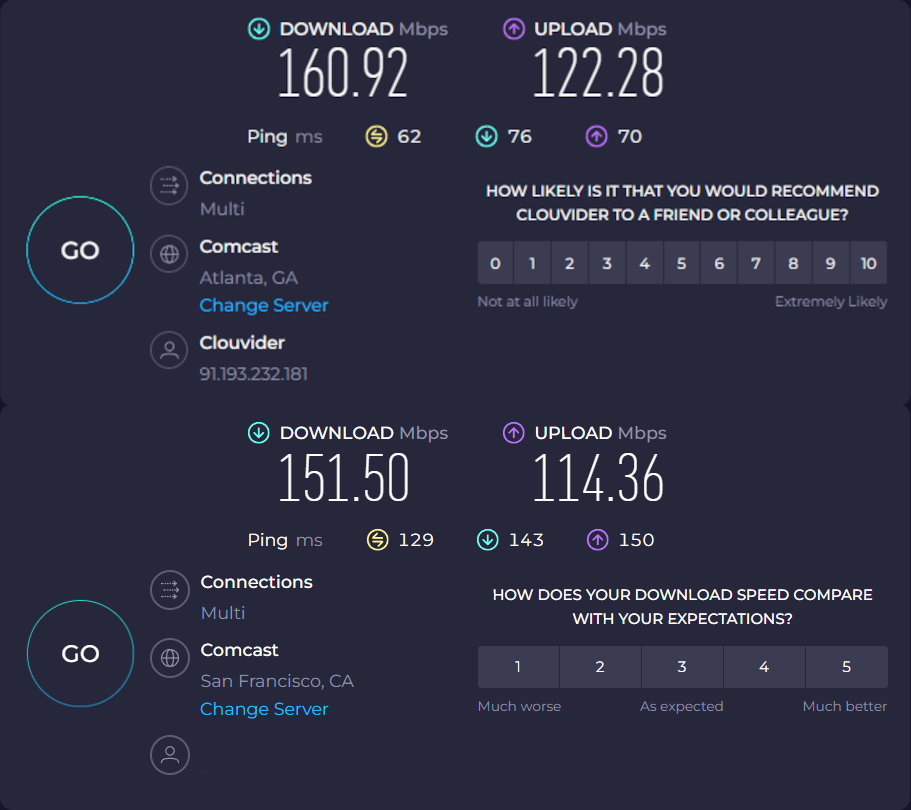Click the purple upload arrow icon
The width and height of the screenshot is (911, 810).
[x=514, y=29]
